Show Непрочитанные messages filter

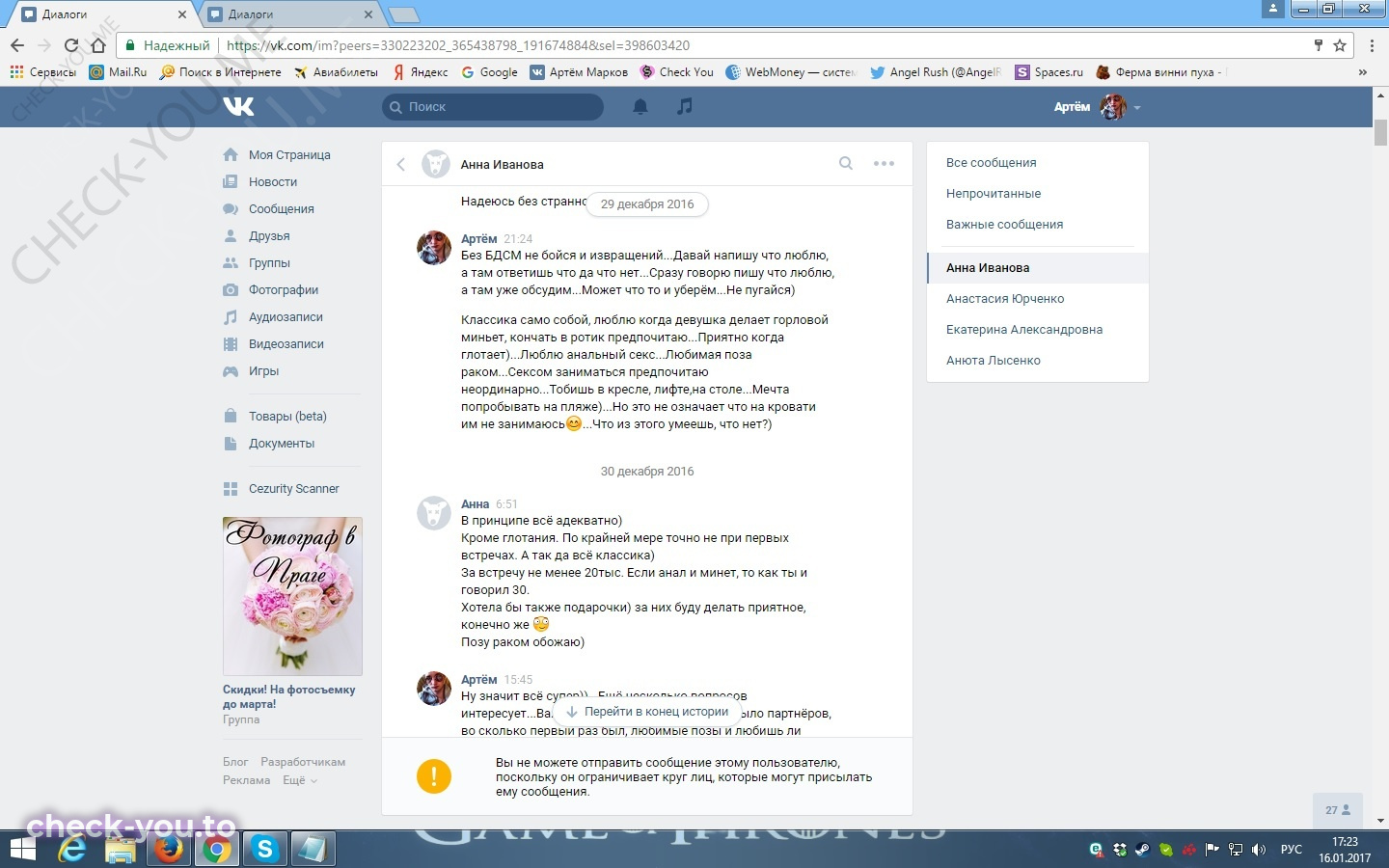coord(994,193)
